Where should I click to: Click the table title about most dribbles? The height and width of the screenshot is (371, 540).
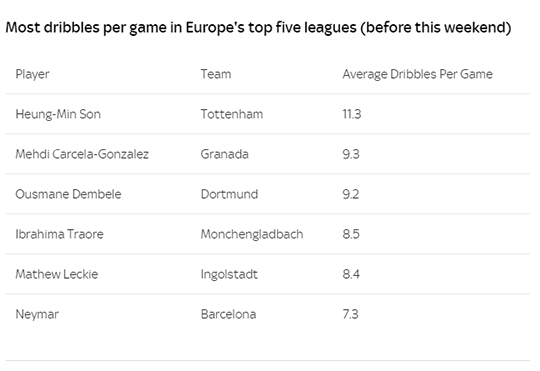pyautogui.click(x=258, y=28)
